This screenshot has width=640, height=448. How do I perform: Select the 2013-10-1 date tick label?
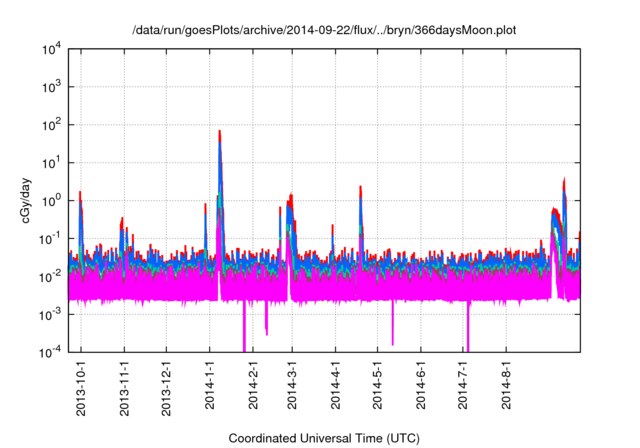point(82,386)
